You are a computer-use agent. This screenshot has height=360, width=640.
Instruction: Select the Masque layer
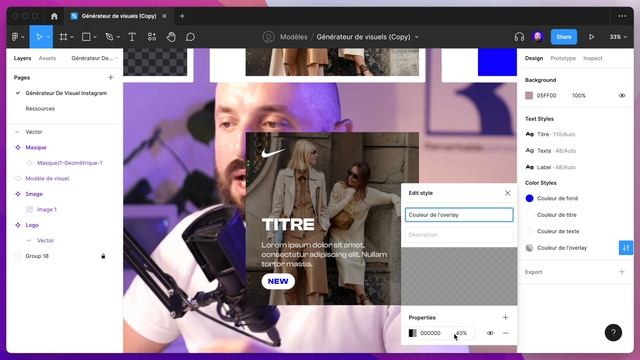36,147
